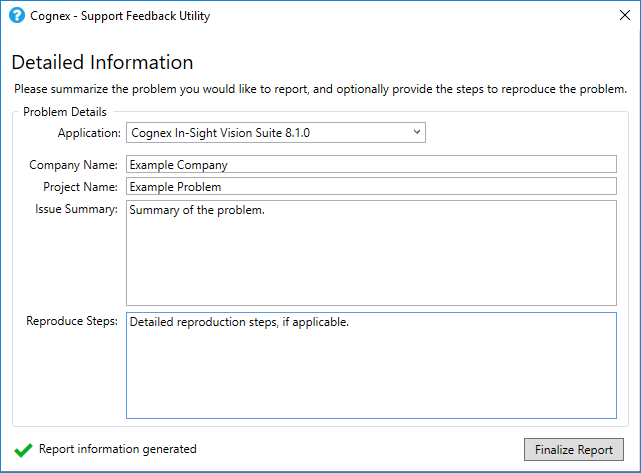Click inside the Reproduce Steps text box

(371, 365)
